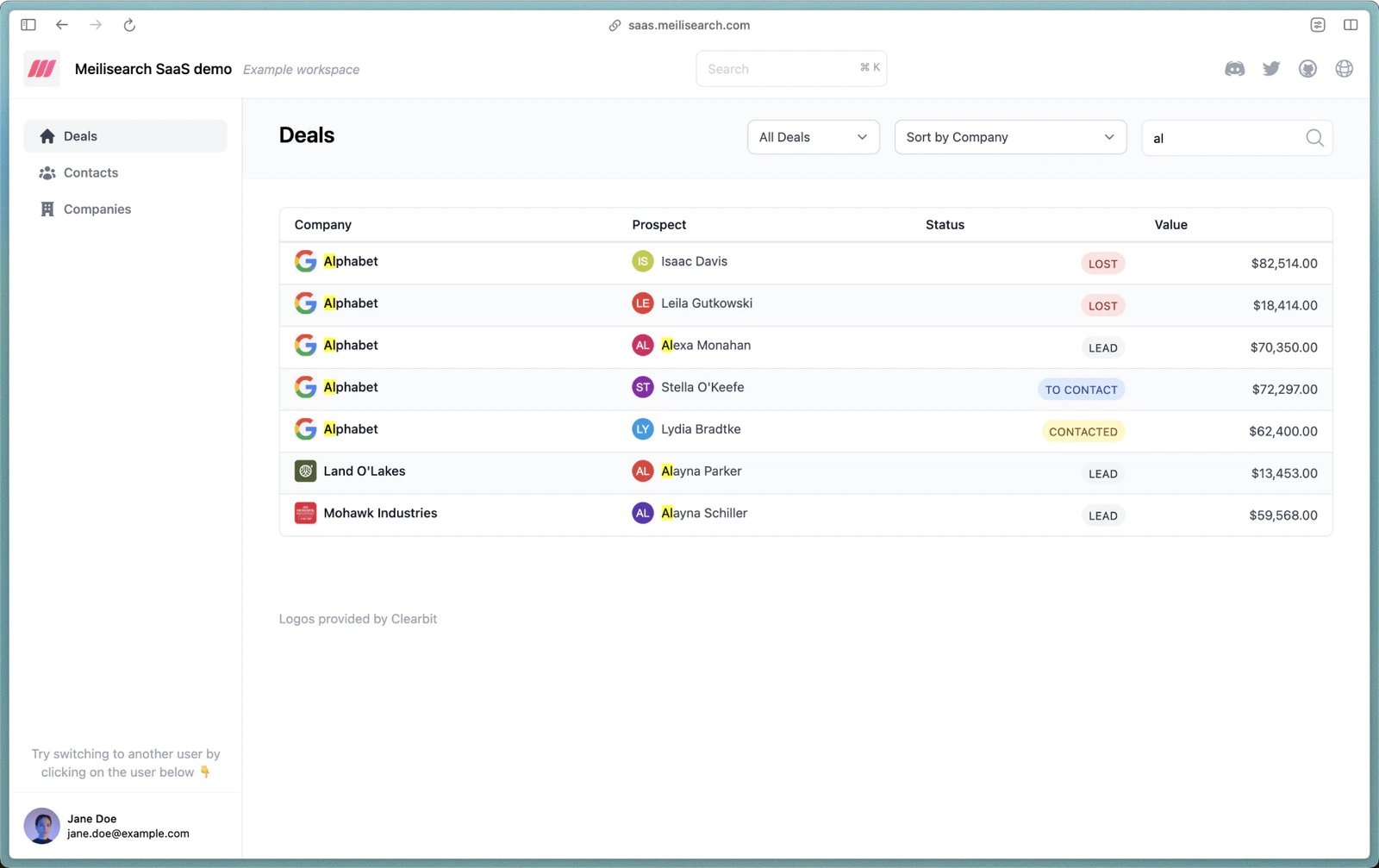This screenshot has width=1379, height=868.
Task: Toggle the browser sidebar panel
Action: click(x=28, y=25)
